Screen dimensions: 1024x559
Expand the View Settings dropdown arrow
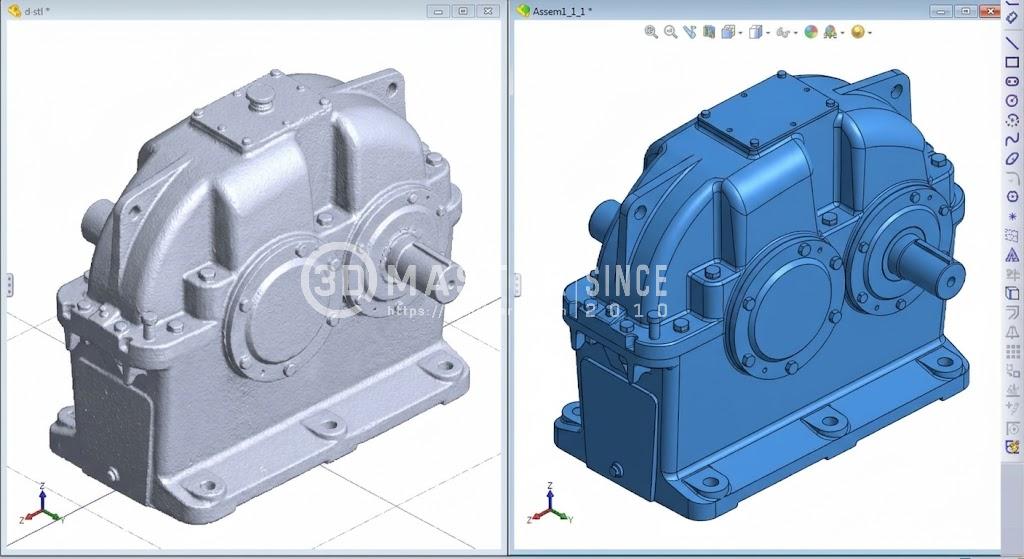(x=871, y=33)
